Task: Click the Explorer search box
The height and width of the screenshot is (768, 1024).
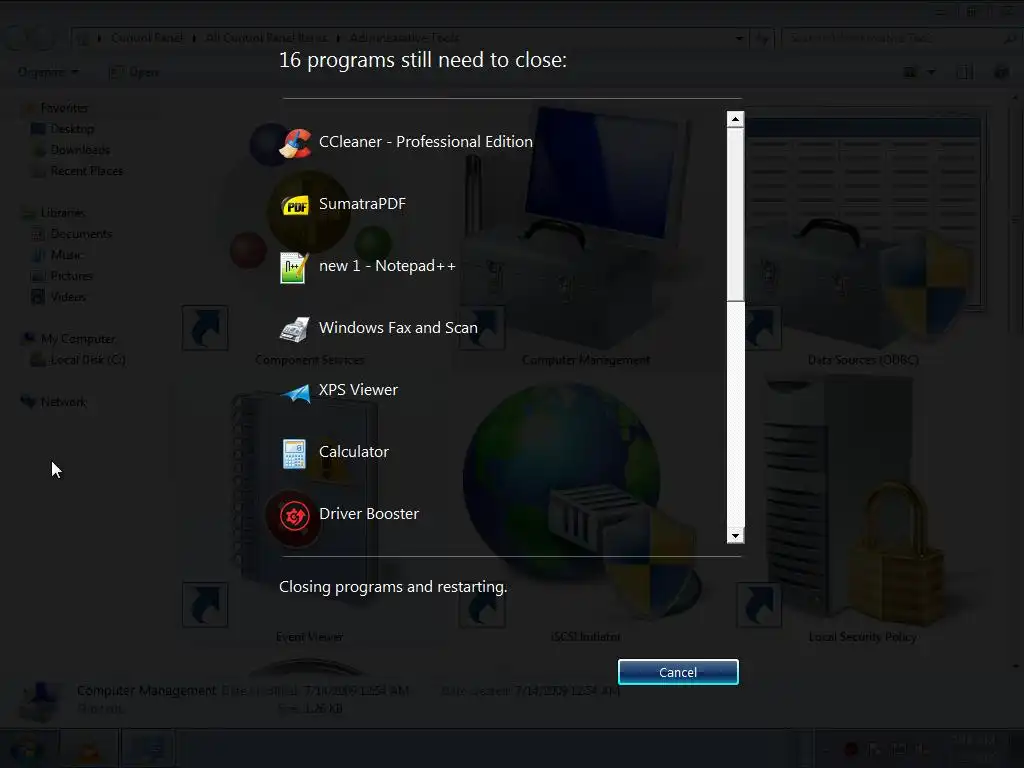Action: coord(901,38)
